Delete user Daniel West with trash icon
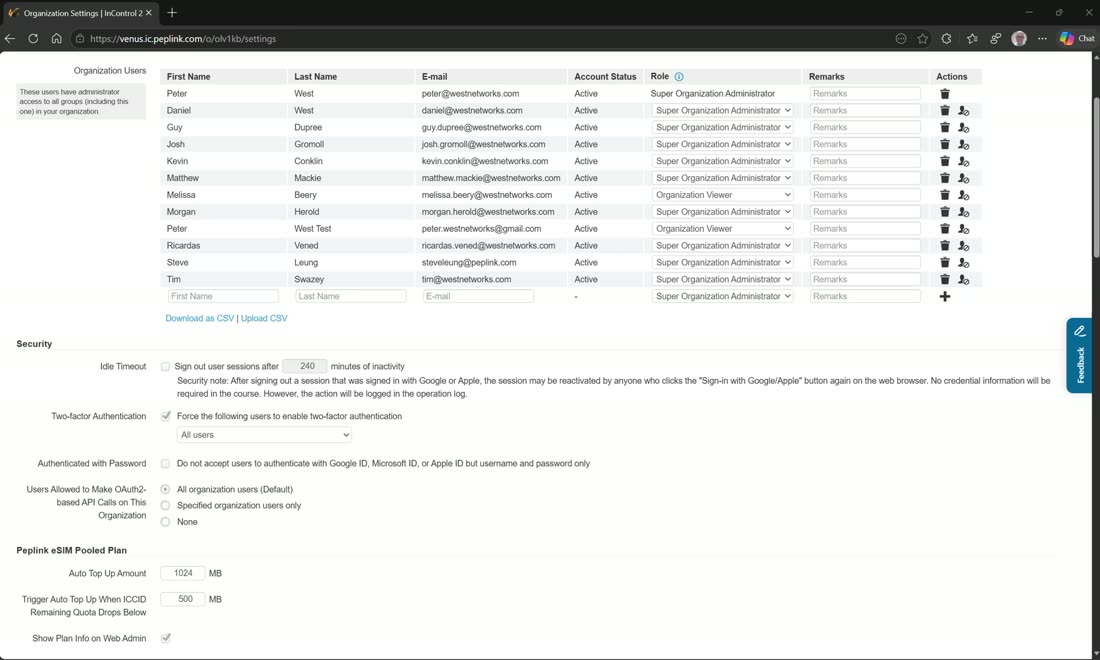The image size is (1100, 660). click(944, 110)
